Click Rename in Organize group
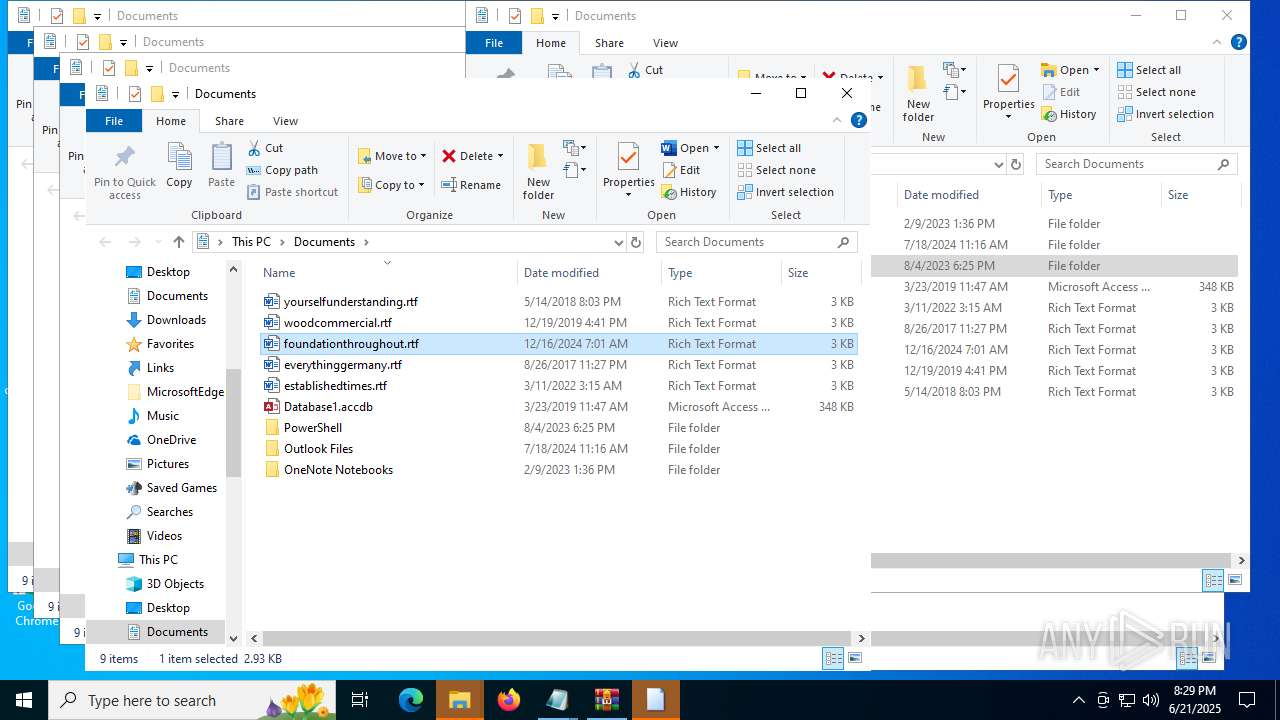This screenshot has width=1280, height=720. click(x=471, y=185)
